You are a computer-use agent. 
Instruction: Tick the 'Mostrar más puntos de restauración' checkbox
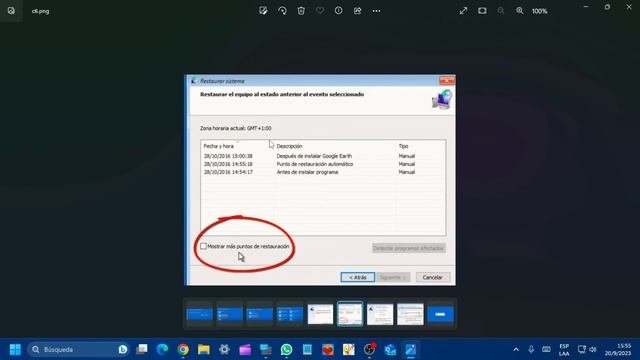tap(203, 246)
